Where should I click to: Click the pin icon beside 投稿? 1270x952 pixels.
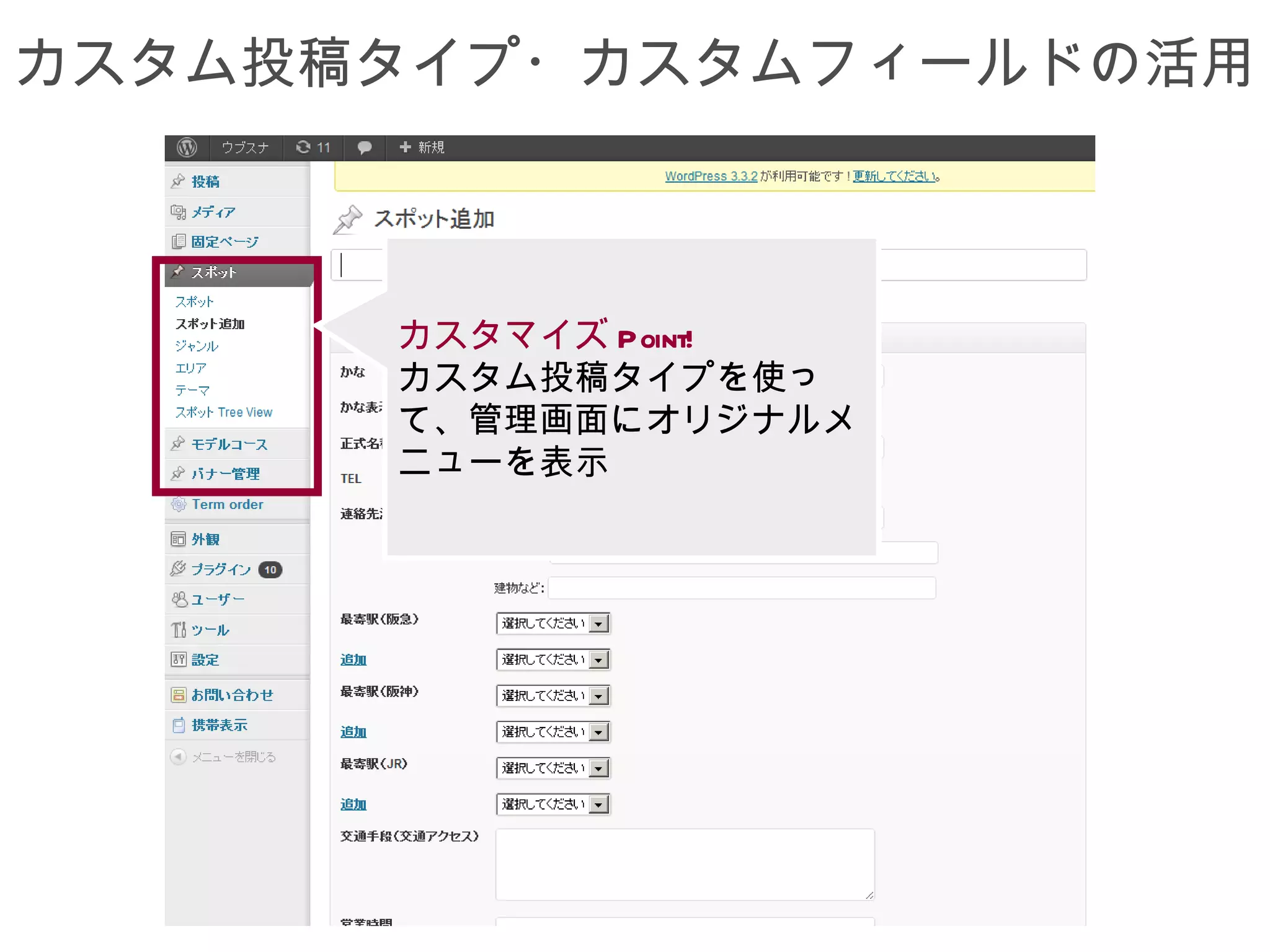pos(178,181)
